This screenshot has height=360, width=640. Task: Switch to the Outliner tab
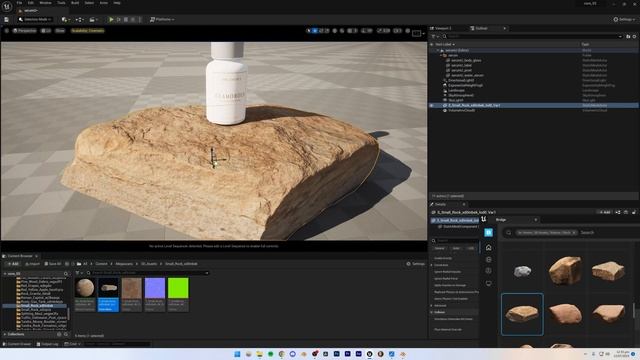[482, 28]
